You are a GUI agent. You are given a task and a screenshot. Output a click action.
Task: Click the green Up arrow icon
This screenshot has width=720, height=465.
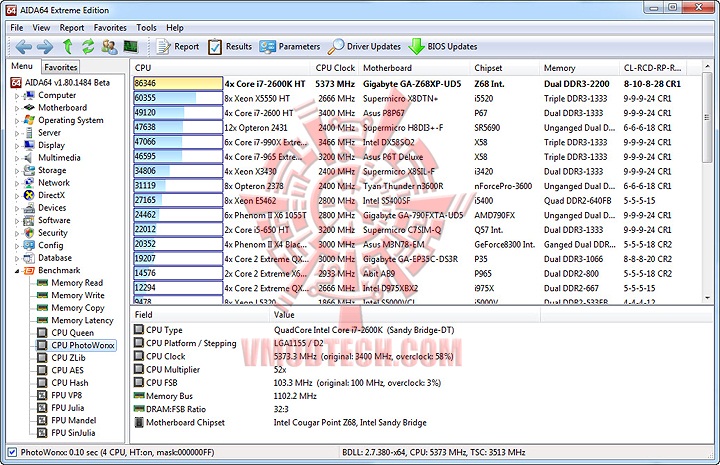pos(68,46)
